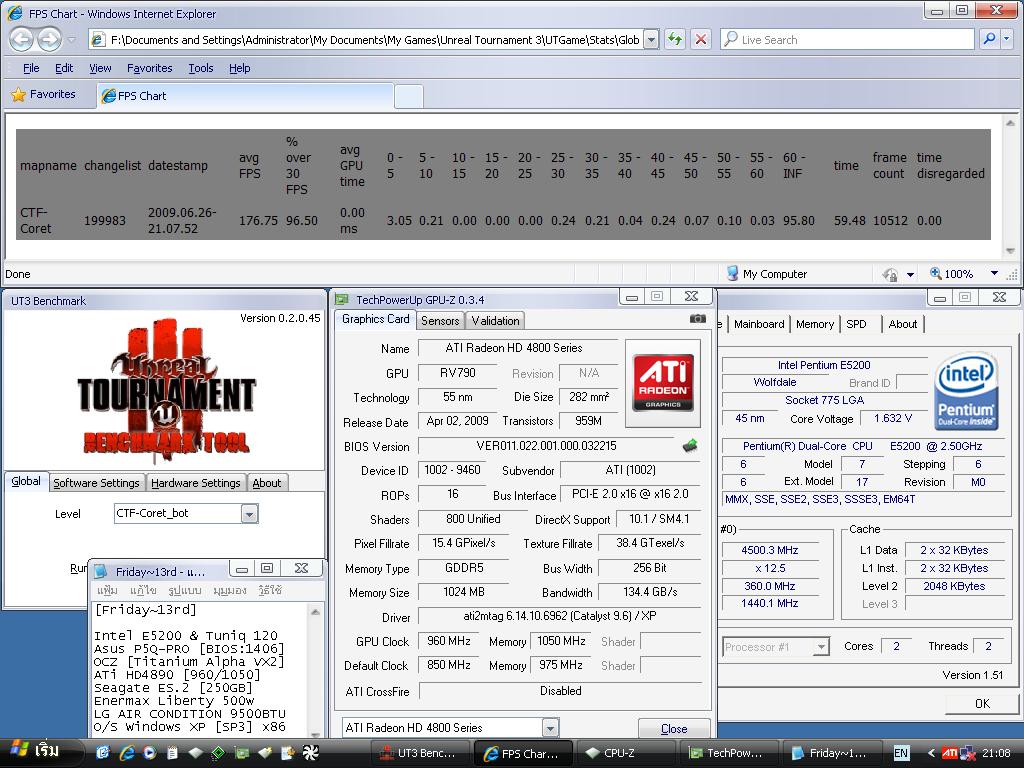This screenshot has width=1024, height=768.
Task: Refresh the FPS Chart page
Action: click(x=675, y=39)
